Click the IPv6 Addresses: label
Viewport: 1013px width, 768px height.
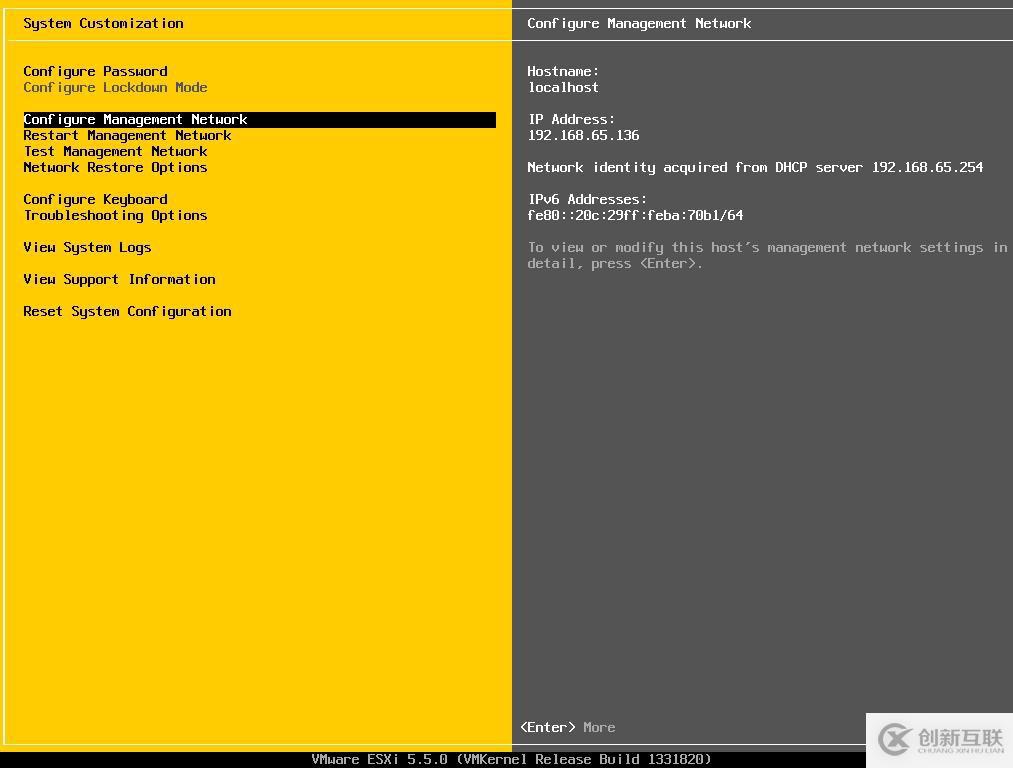click(587, 199)
